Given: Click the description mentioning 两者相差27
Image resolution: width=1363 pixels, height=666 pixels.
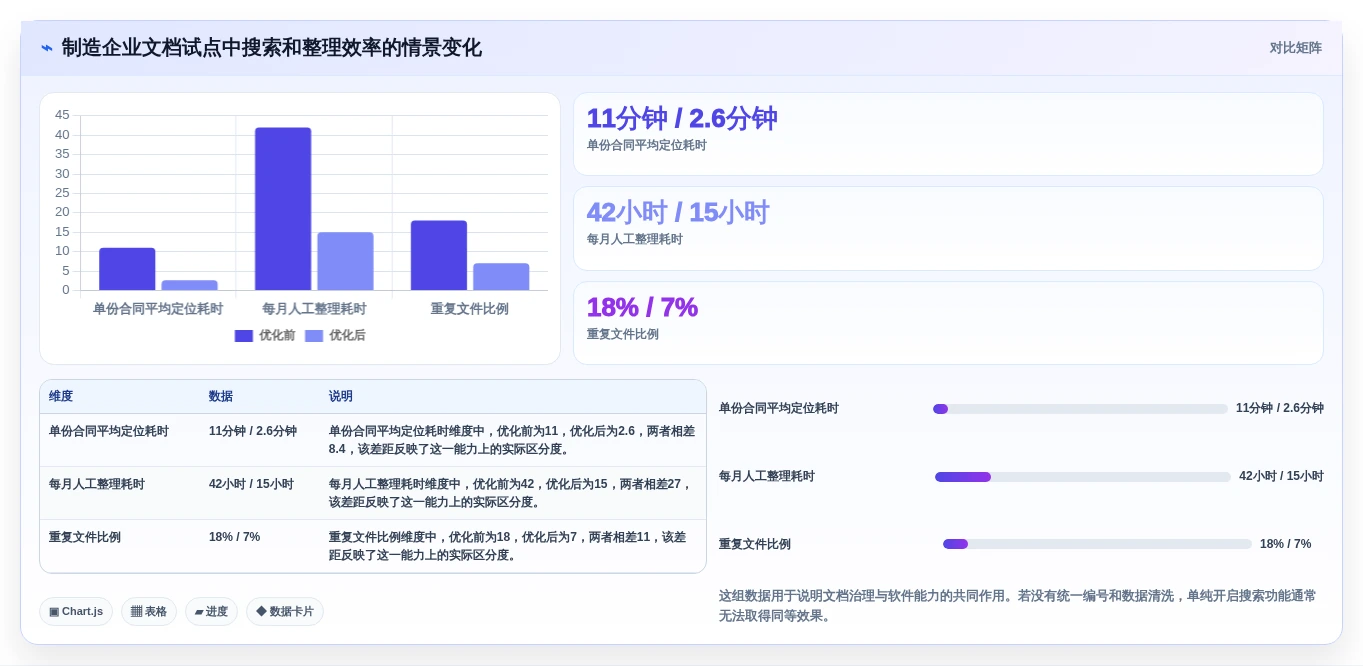Looking at the screenshot, I should tap(511, 494).
